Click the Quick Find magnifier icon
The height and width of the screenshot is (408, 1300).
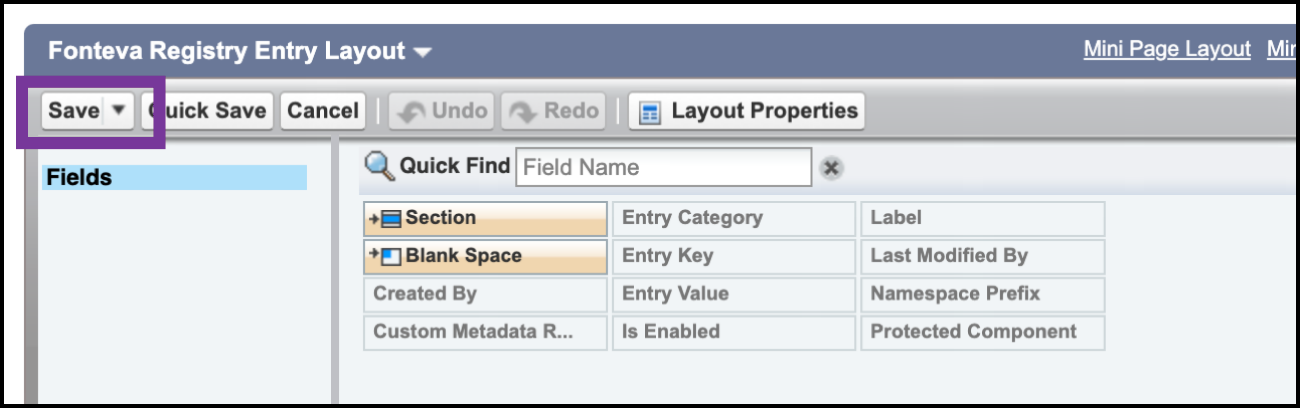[379, 166]
